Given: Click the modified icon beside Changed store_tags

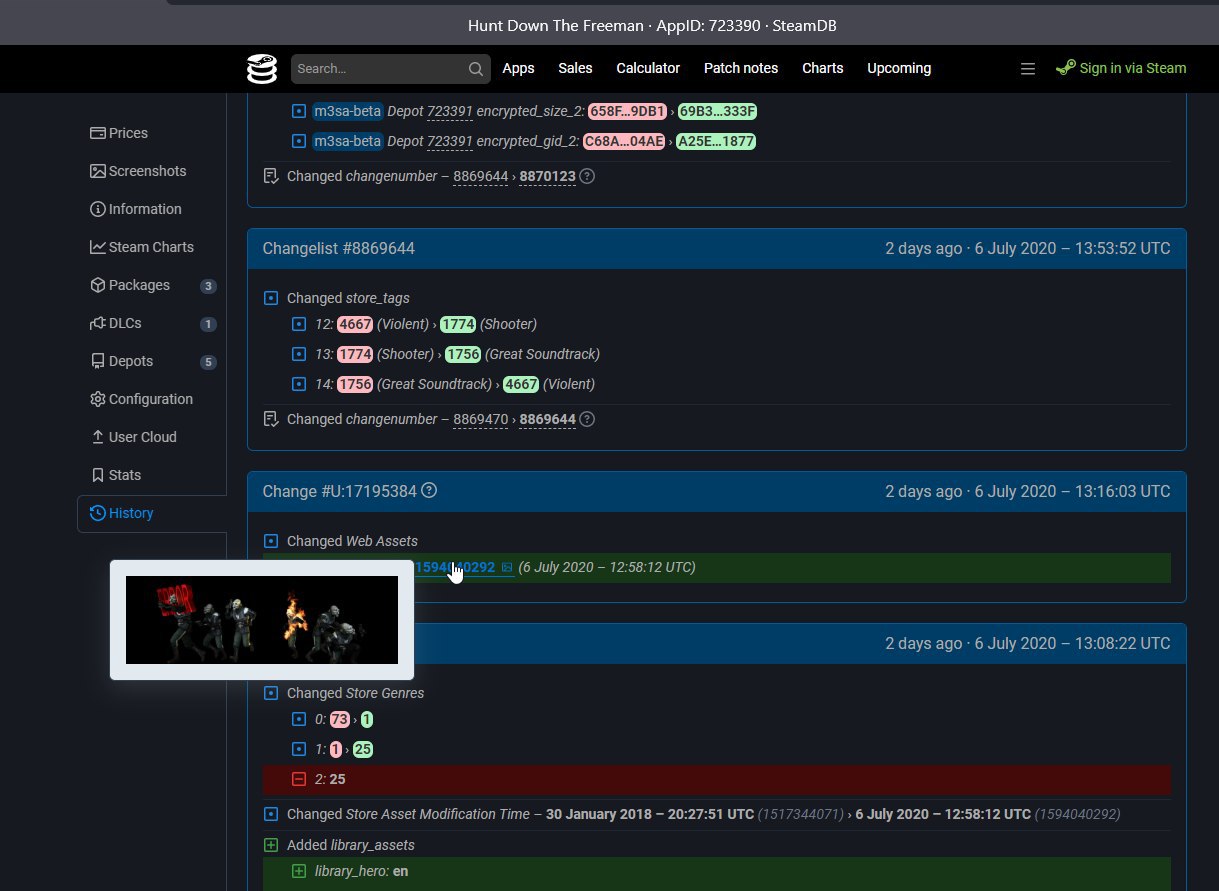Looking at the screenshot, I should tap(271, 298).
